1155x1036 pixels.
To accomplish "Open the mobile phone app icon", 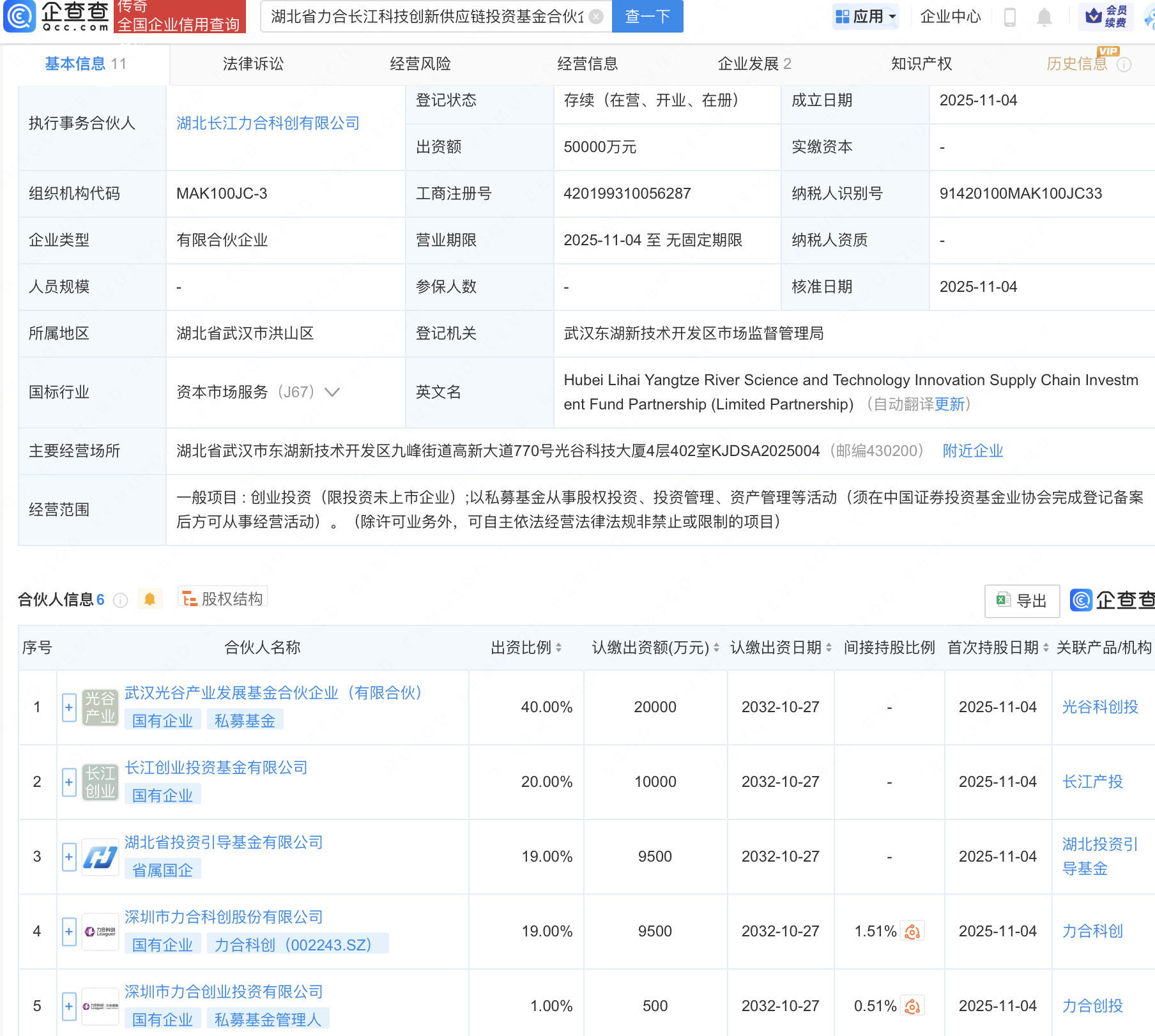I will click(x=1010, y=17).
